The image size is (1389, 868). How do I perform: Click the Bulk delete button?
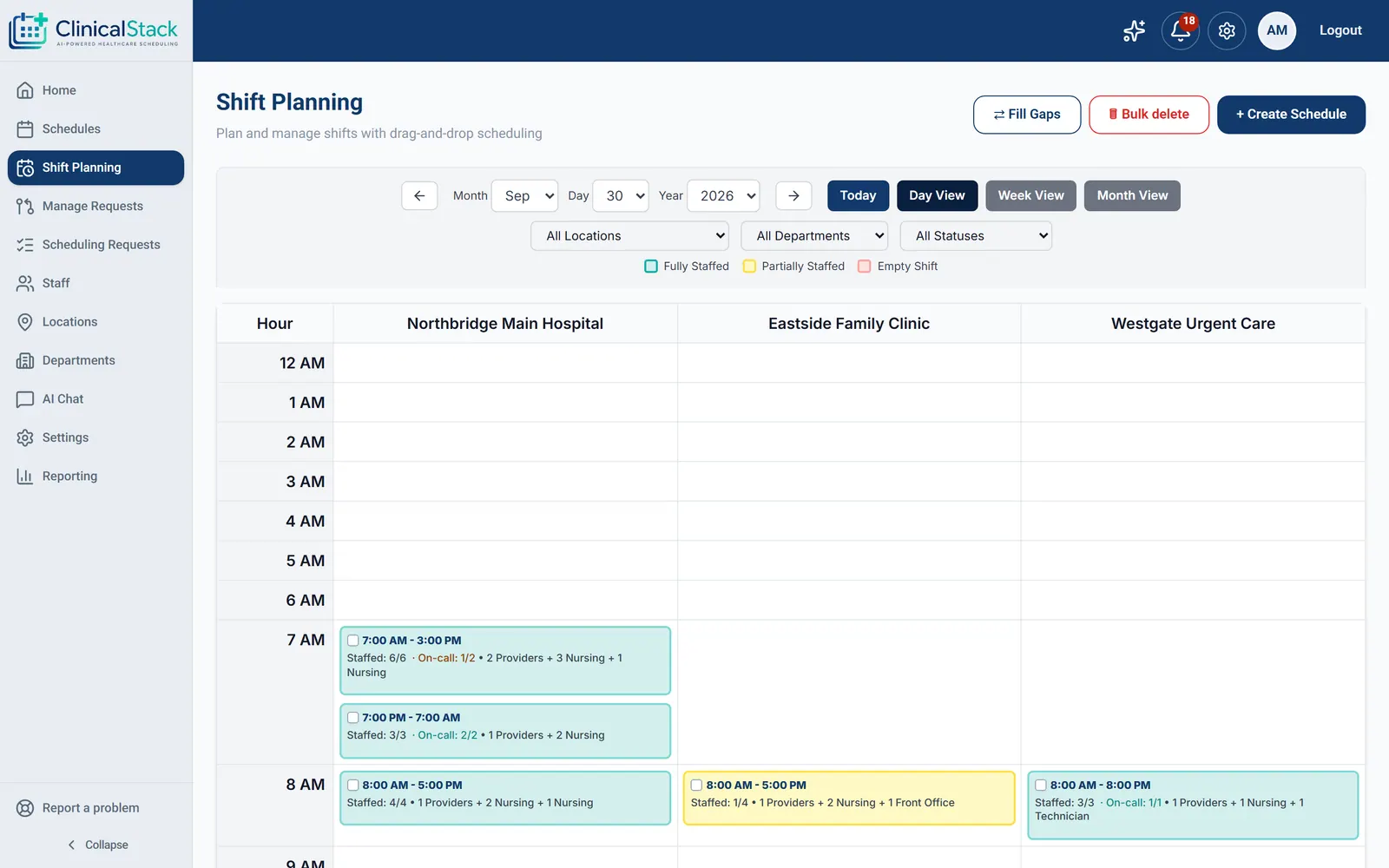click(x=1149, y=115)
